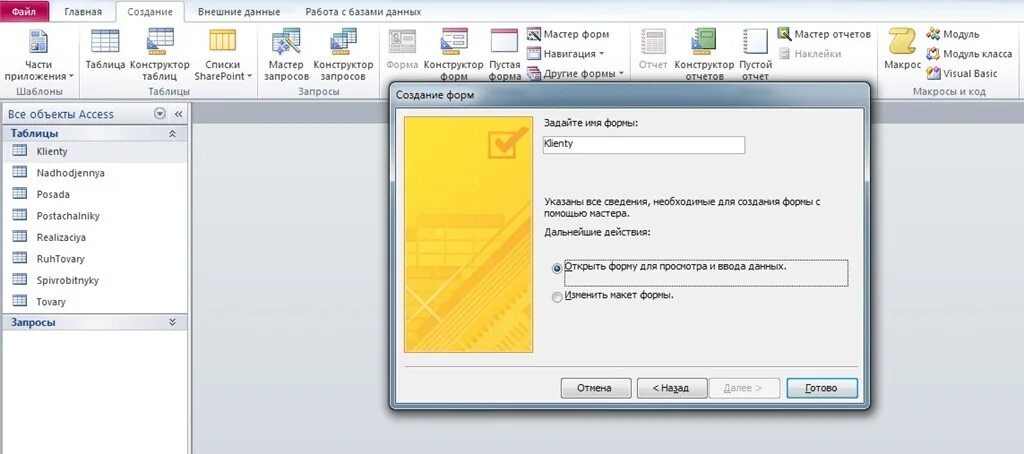
Task: Click the Форма icon
Action: click(x=402, y=51)
